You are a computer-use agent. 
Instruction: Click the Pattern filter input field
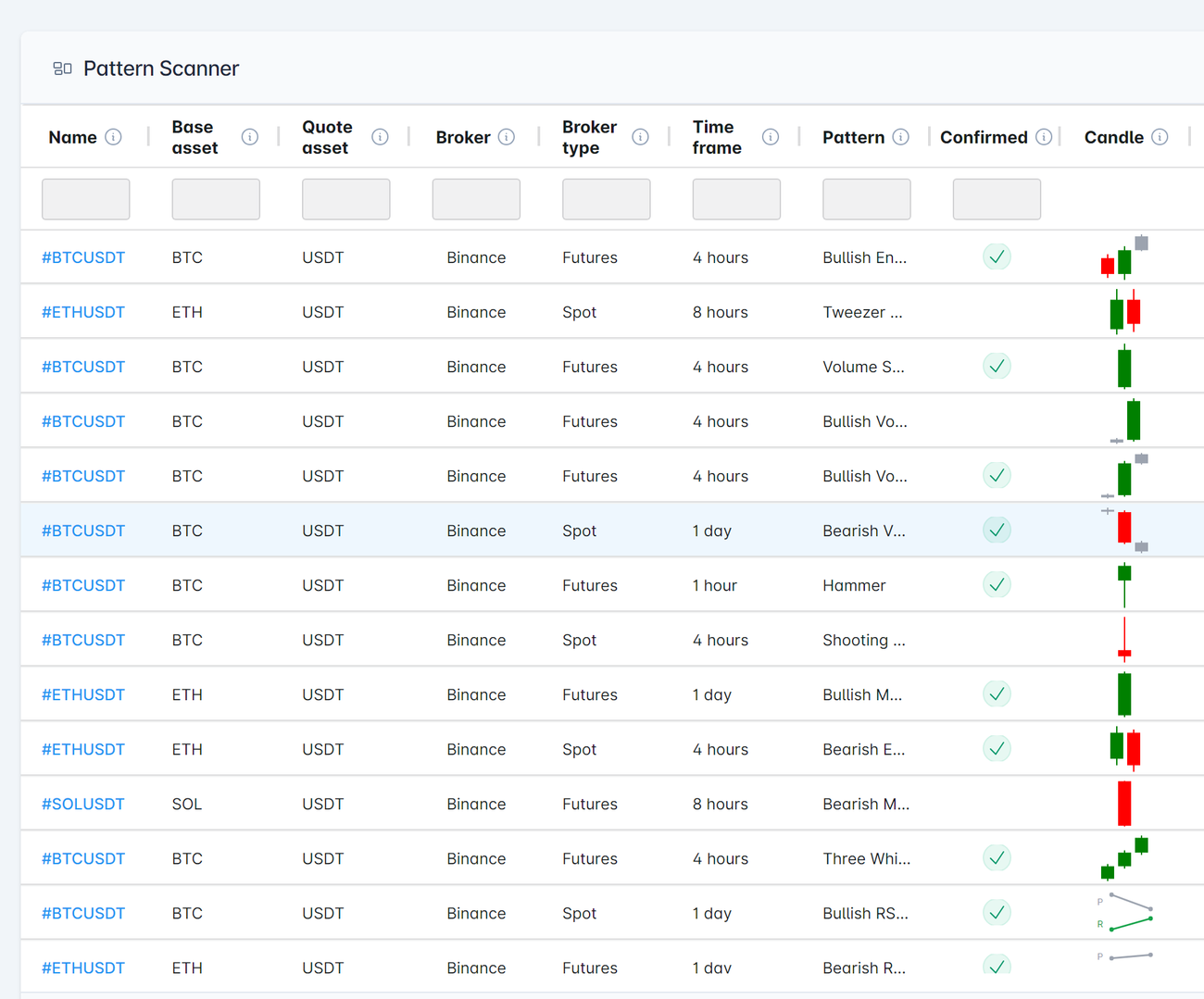tap(867, 199)
